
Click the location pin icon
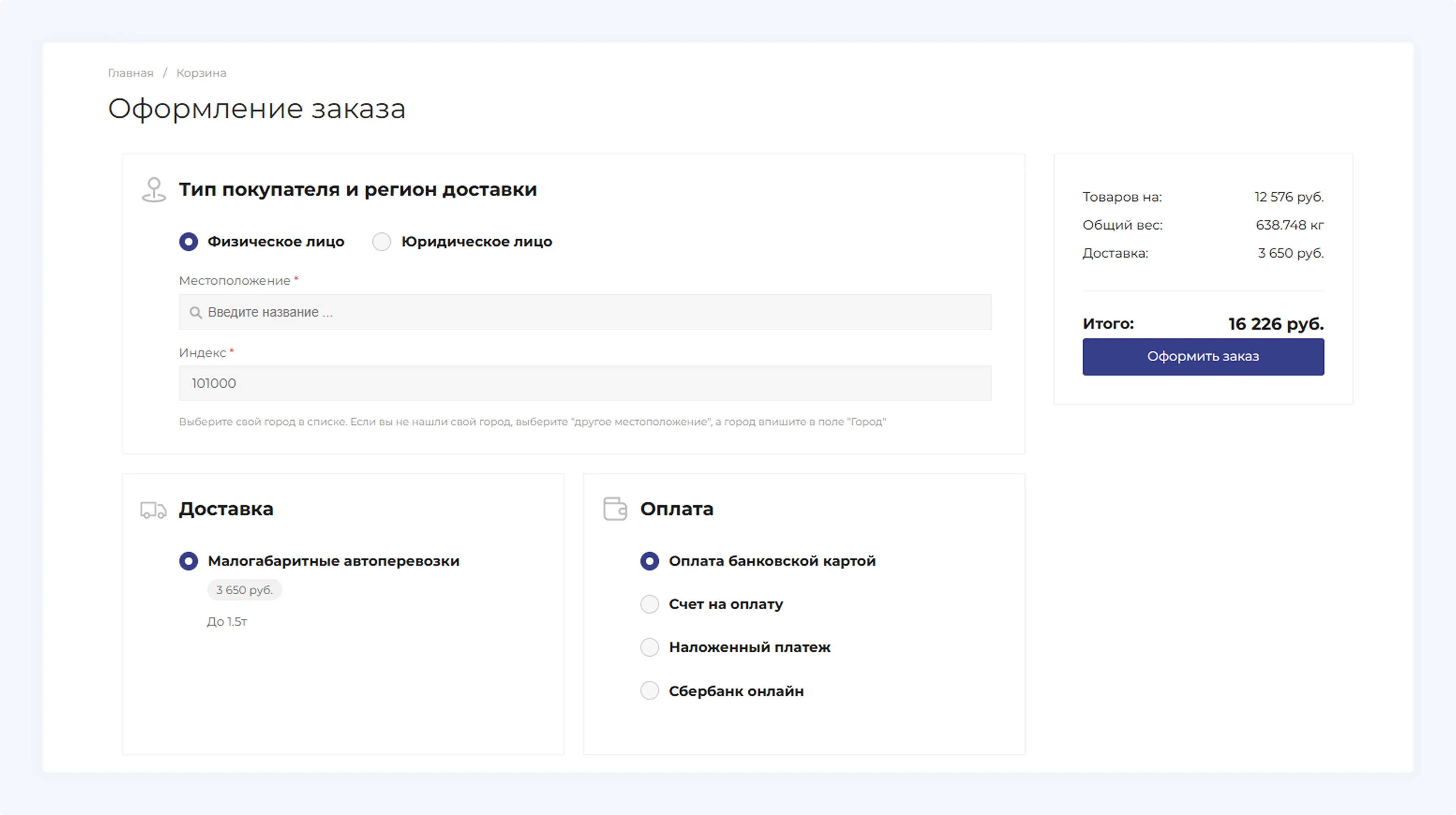153,189
